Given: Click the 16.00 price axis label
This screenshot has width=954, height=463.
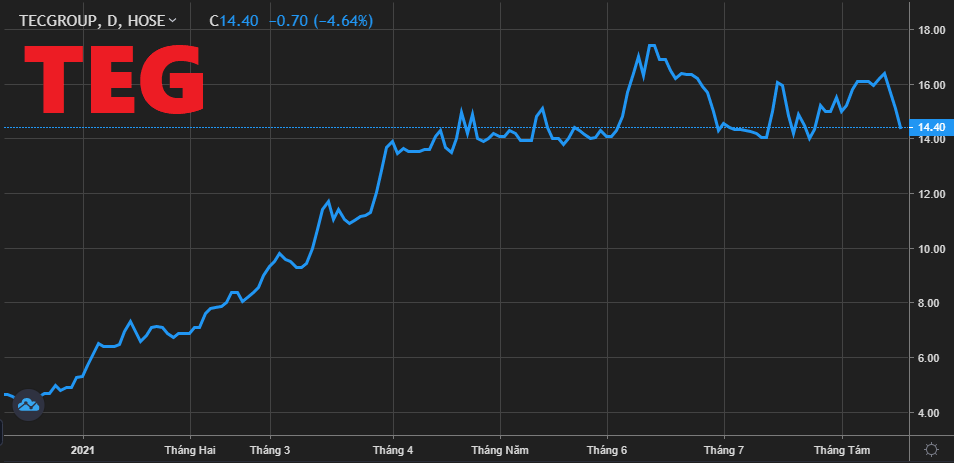Looking at the screenshot, I should [931, 85].
